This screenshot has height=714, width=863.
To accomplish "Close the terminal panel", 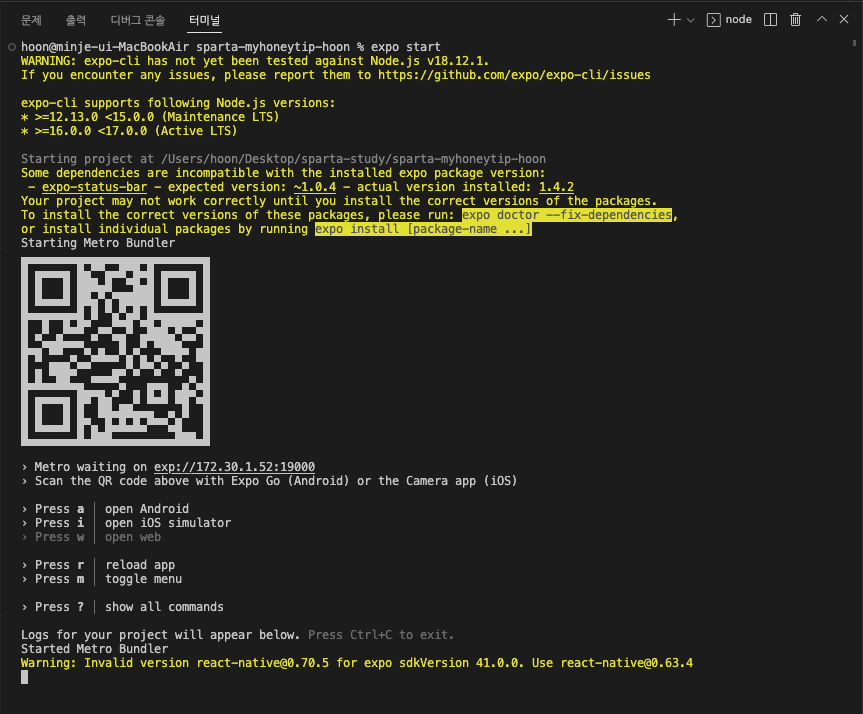I will click(x=844, y=19).
